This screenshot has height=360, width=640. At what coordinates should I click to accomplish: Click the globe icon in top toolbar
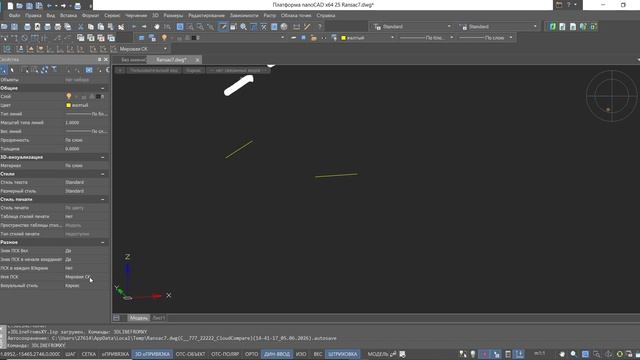tap(284, 27)
